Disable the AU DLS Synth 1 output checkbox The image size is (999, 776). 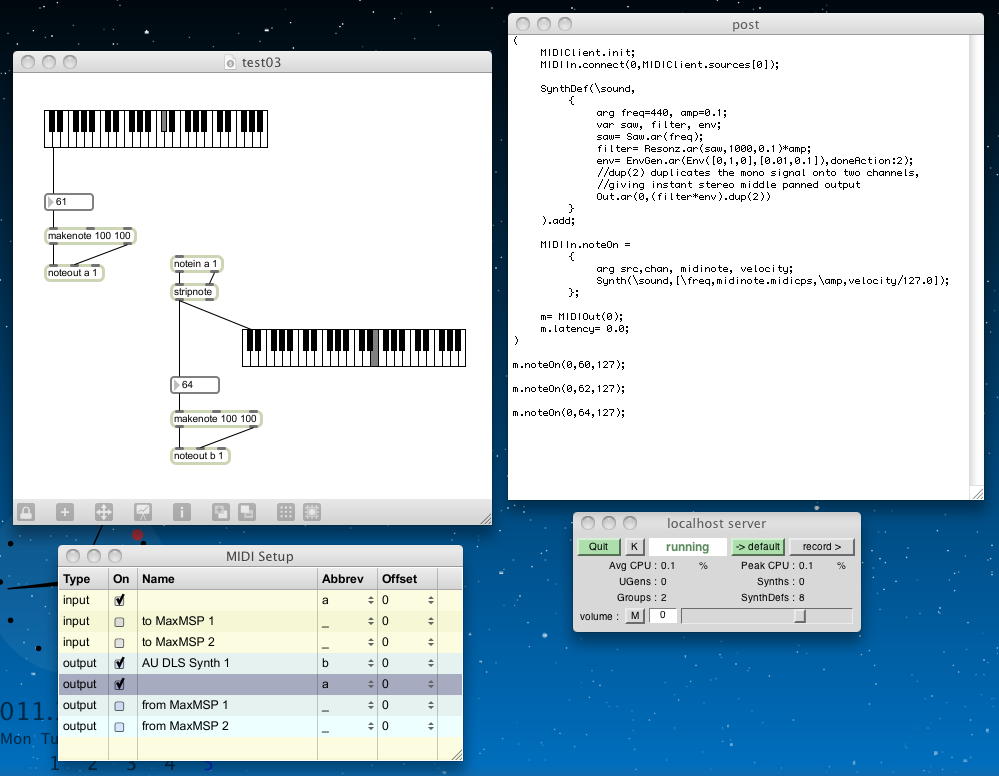tap(120, 663)
